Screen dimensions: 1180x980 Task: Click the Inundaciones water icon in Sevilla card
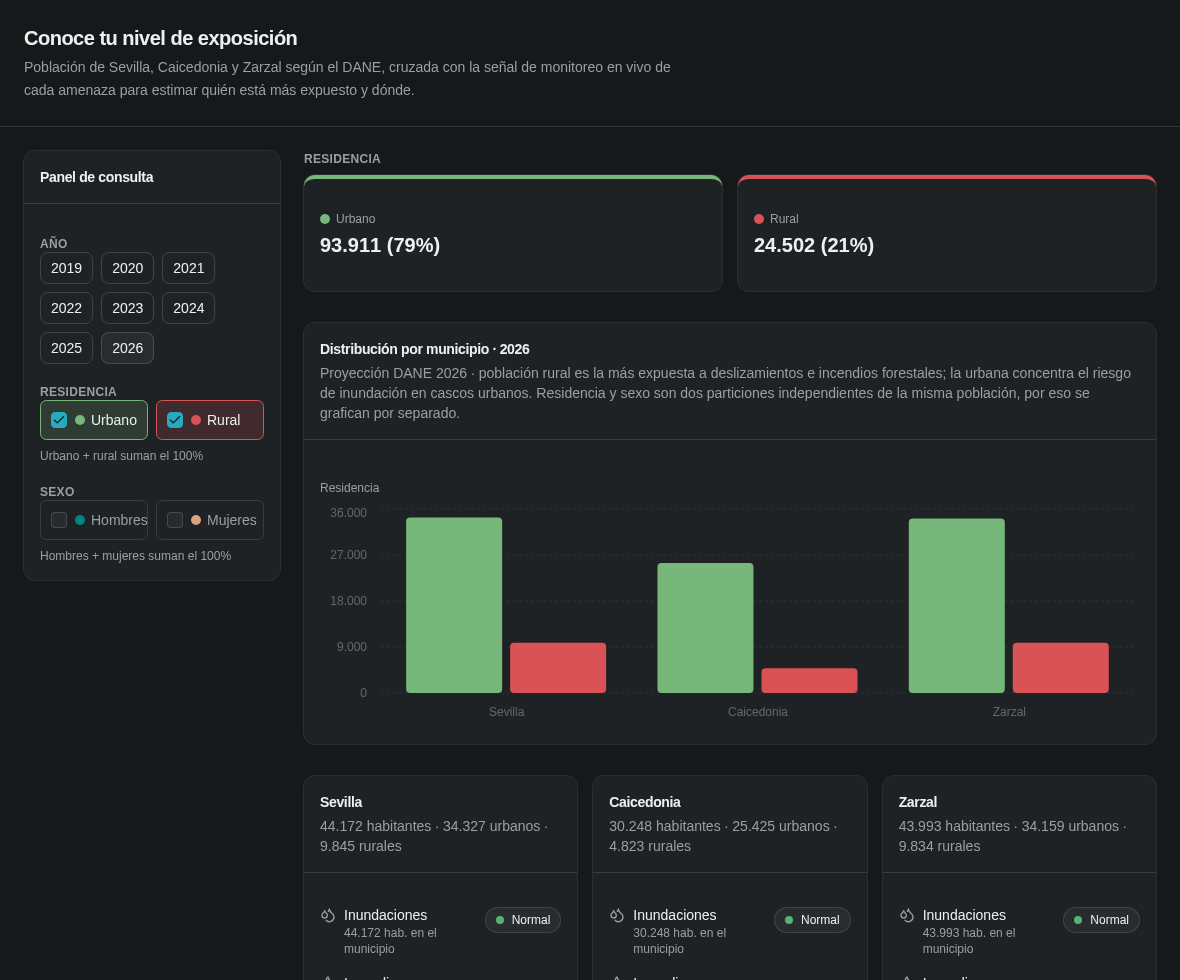327,915
